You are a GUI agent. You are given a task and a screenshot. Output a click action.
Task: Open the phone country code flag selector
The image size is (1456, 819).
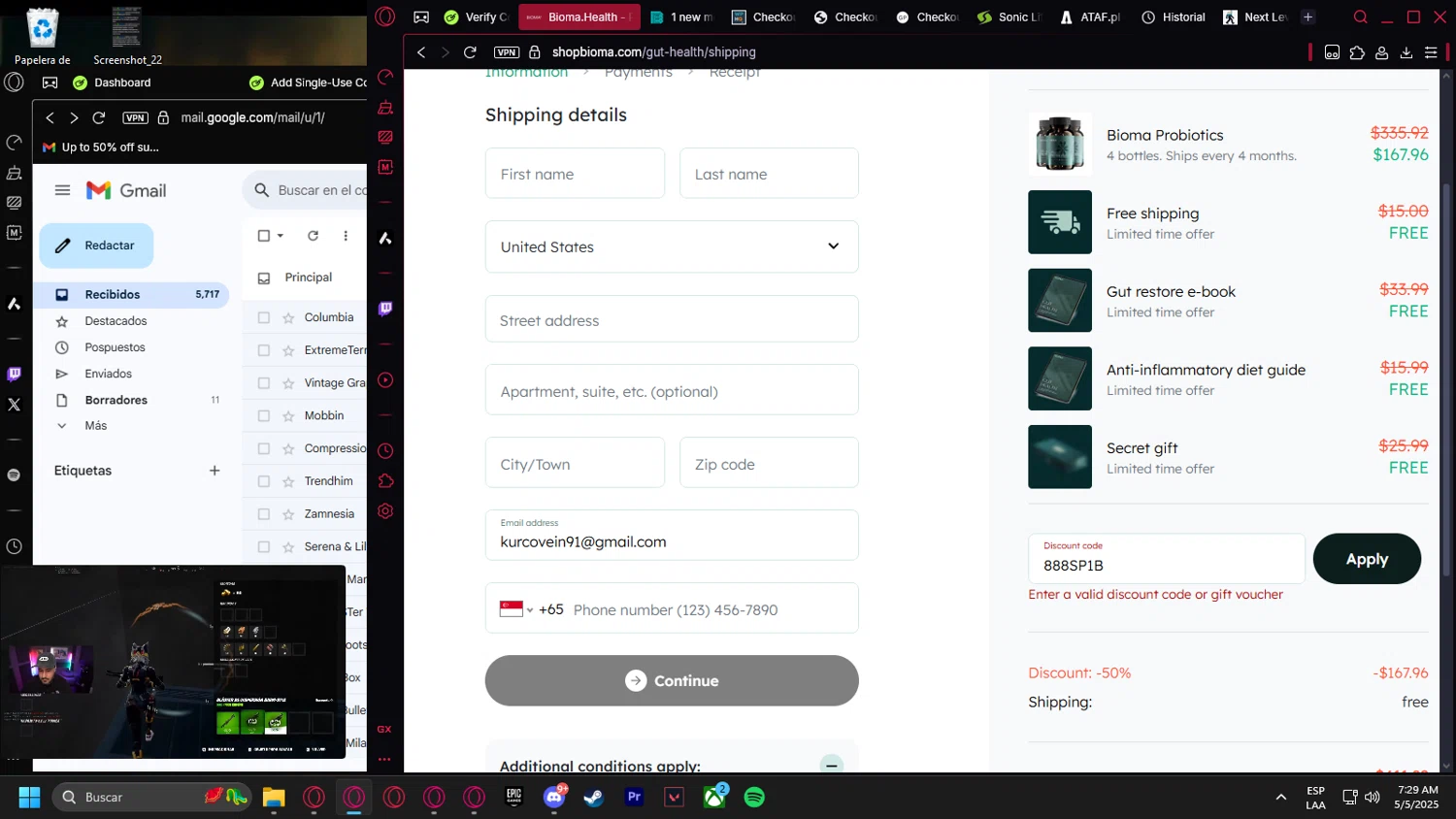tap(516, 609)
